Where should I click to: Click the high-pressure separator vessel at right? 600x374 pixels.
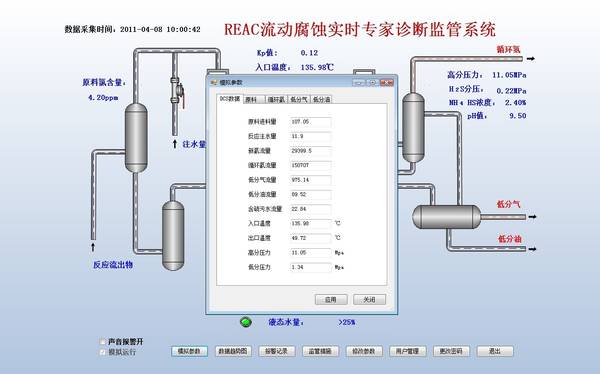413,128
